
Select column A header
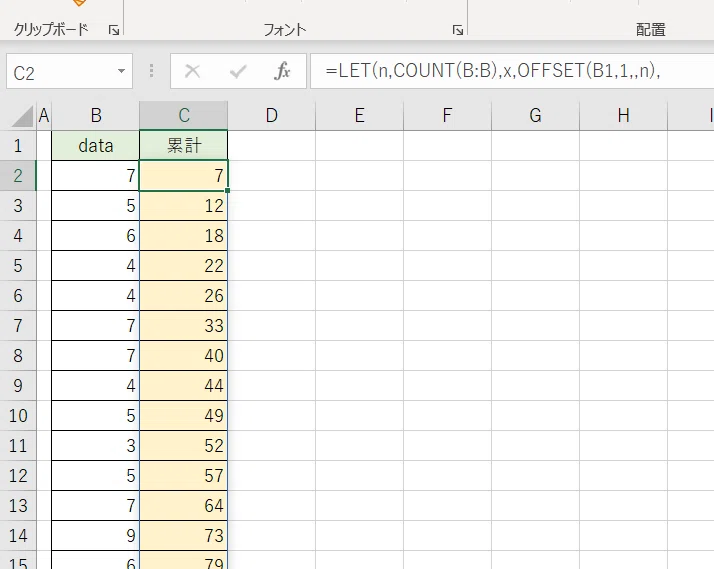(x=44, y=116)
